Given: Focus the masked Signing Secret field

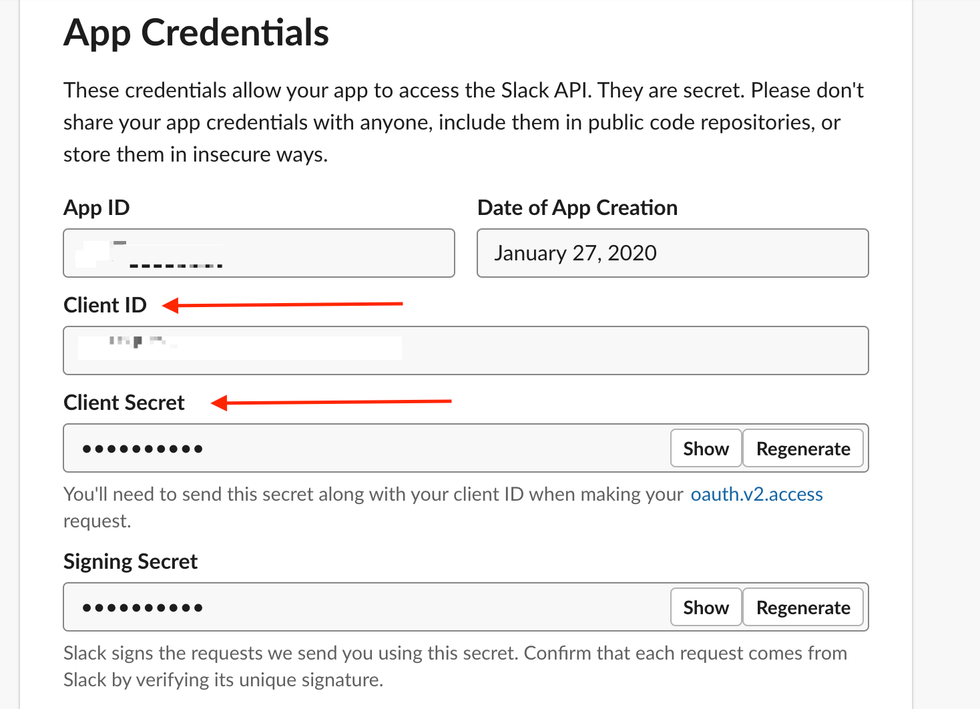Looking at the screenshot, I should point(365,608).
